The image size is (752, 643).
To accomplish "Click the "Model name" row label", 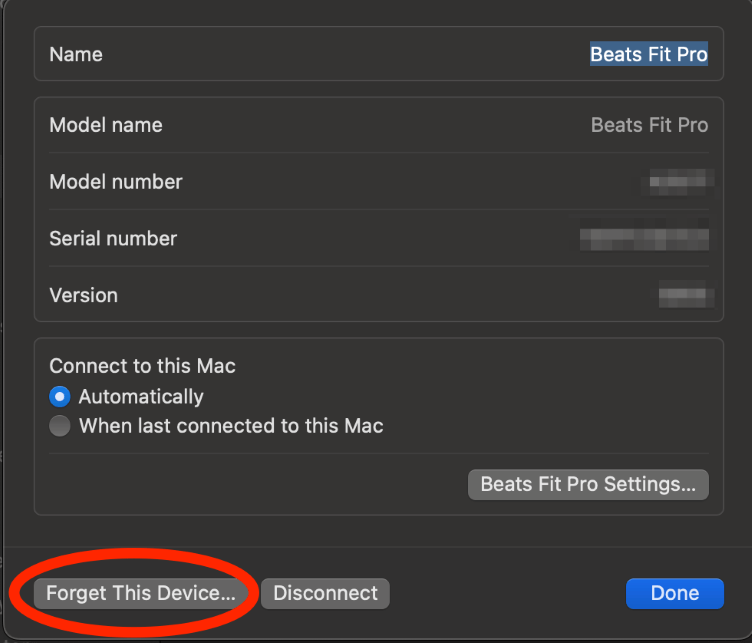I will [x=106, y=125].
